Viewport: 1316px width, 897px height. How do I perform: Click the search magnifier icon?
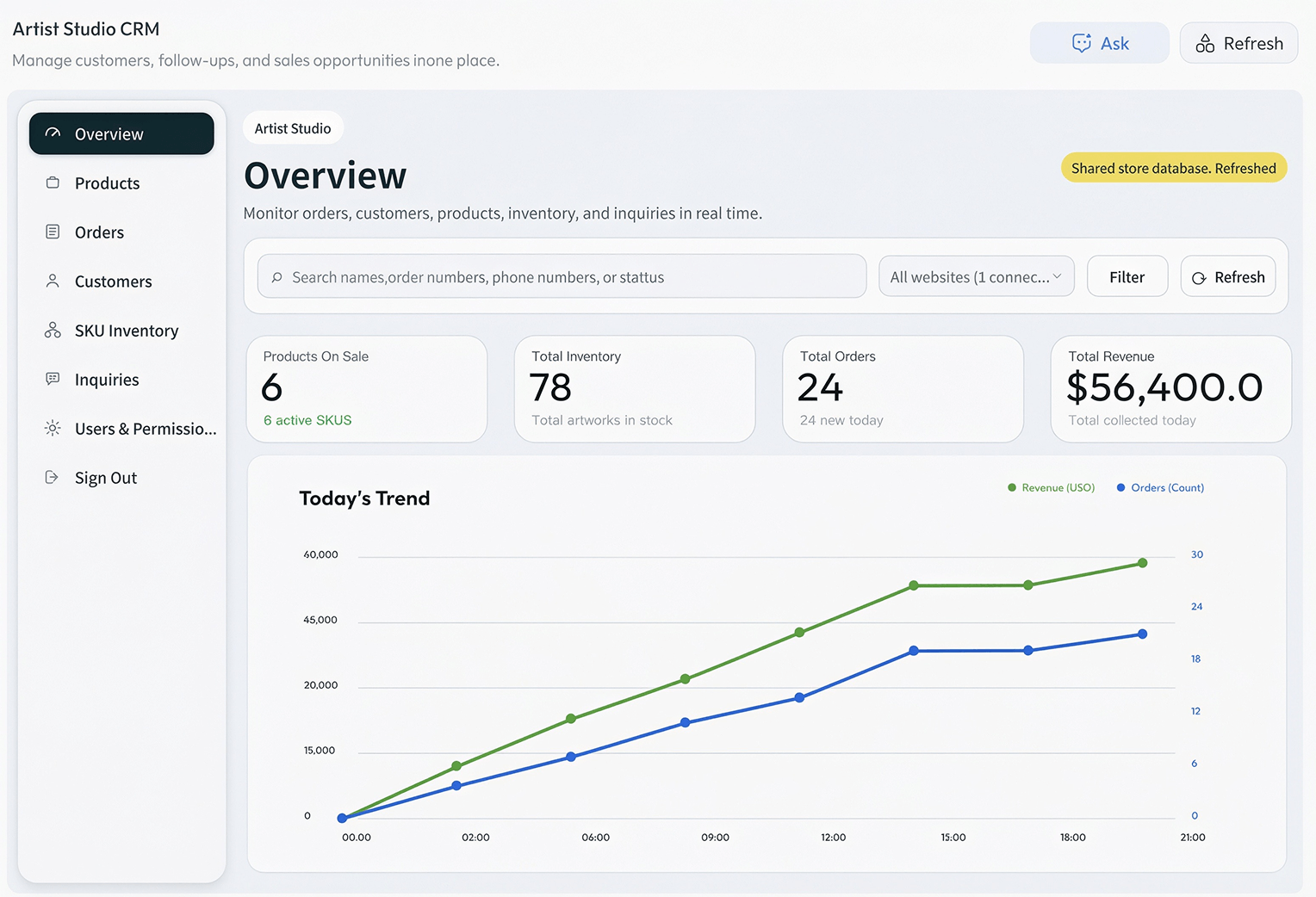tap(277, 277)
